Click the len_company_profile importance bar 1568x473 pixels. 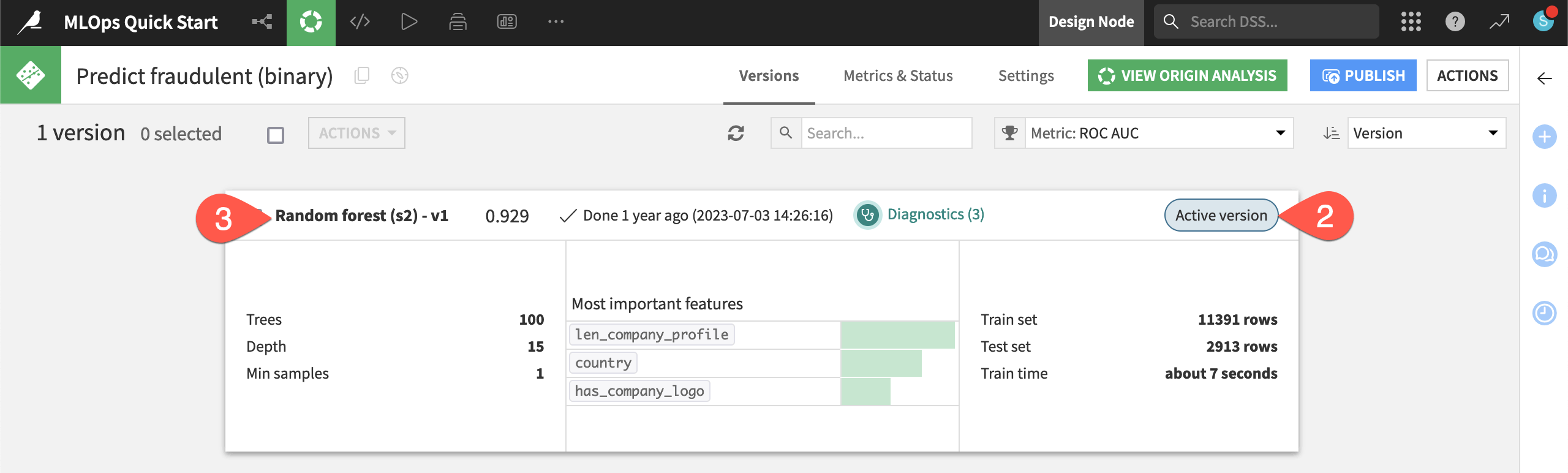[897, 335]
